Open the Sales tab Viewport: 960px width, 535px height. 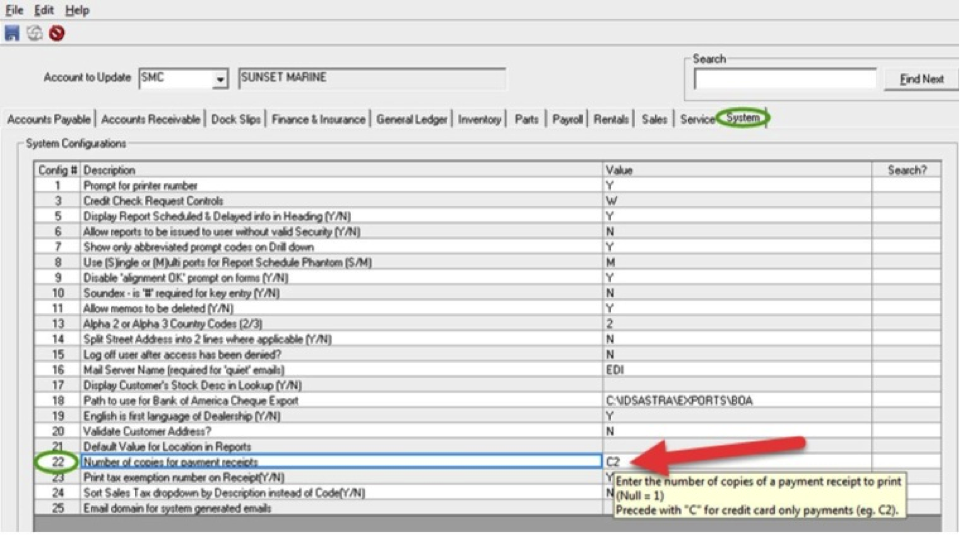tap(654, 119)
